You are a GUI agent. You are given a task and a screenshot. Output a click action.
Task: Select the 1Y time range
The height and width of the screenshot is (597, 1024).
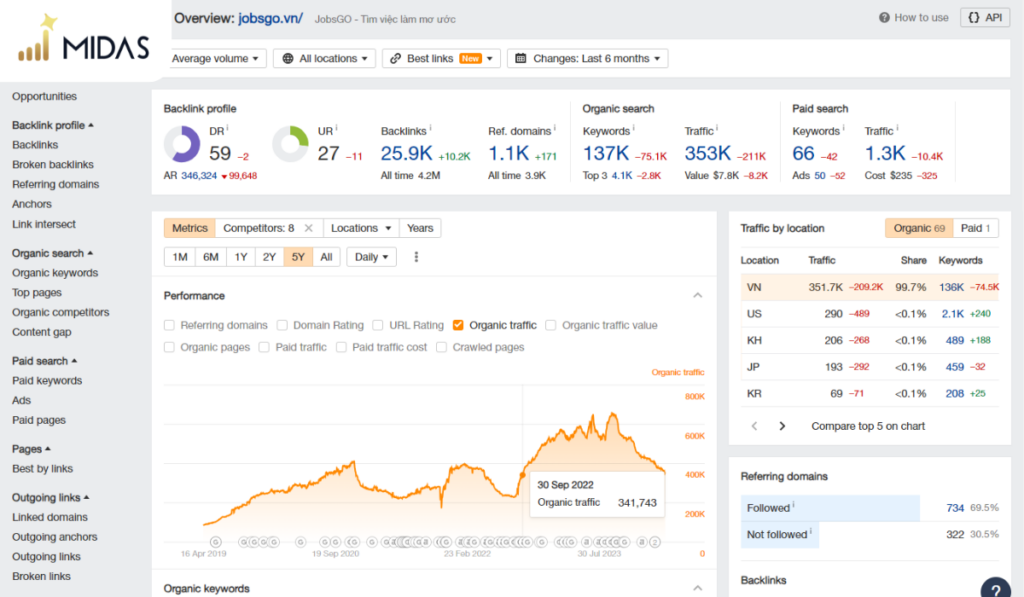coord(241,257)
